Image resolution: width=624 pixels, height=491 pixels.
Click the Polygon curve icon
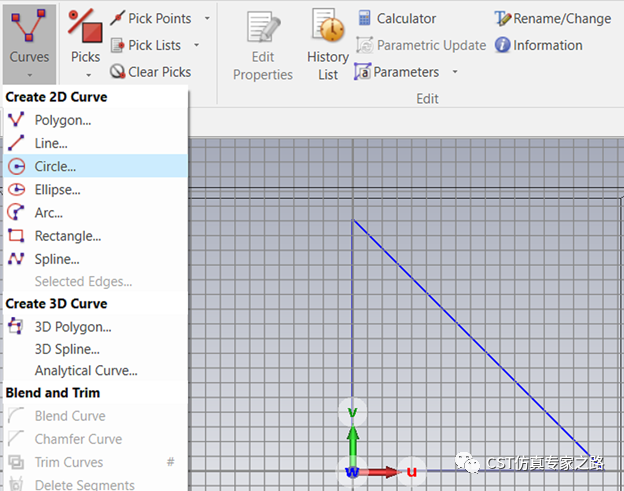click(16, 119)
